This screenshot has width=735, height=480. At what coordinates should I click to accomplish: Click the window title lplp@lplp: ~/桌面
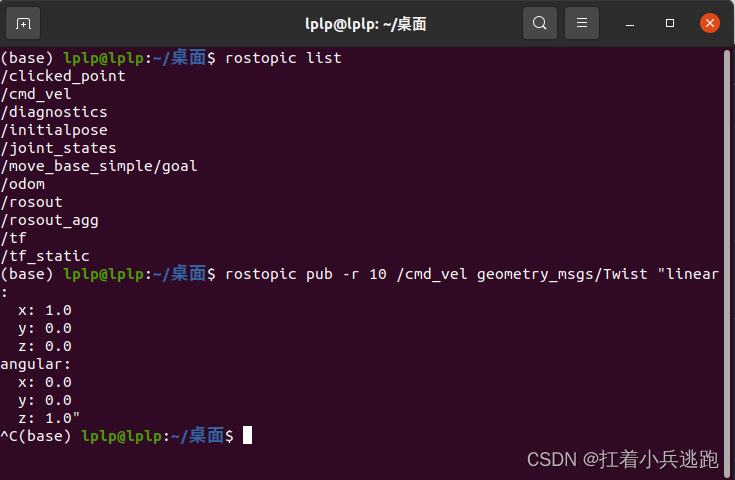click(x=366, y=24)
